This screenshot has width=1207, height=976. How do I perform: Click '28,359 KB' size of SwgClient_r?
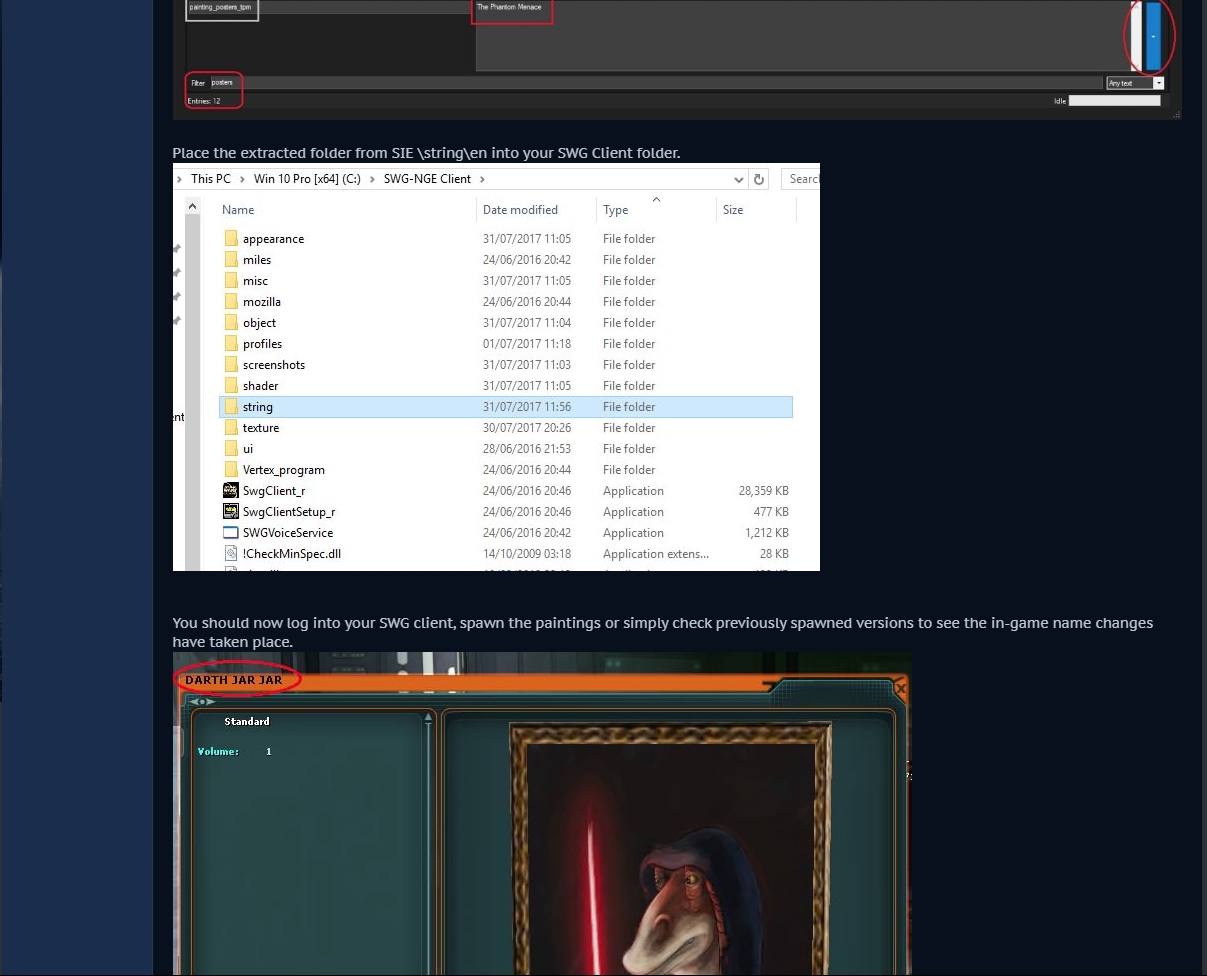click(x=762, y=491)
